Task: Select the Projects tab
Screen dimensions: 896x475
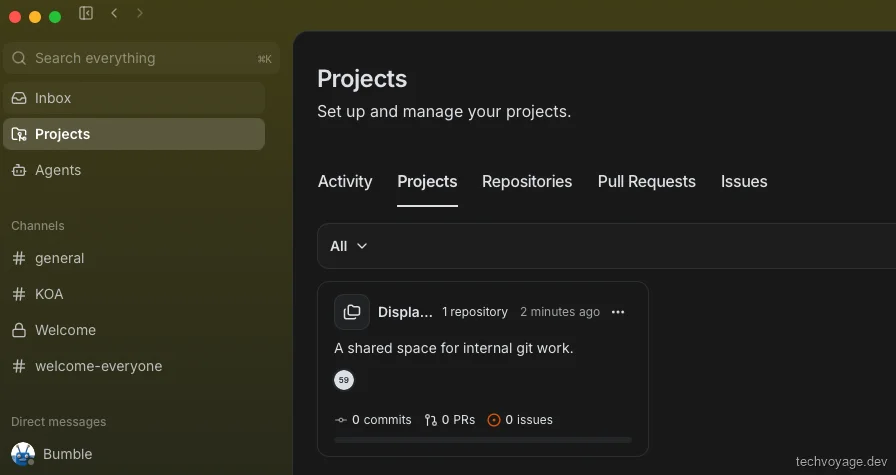Action: (427, 182)
